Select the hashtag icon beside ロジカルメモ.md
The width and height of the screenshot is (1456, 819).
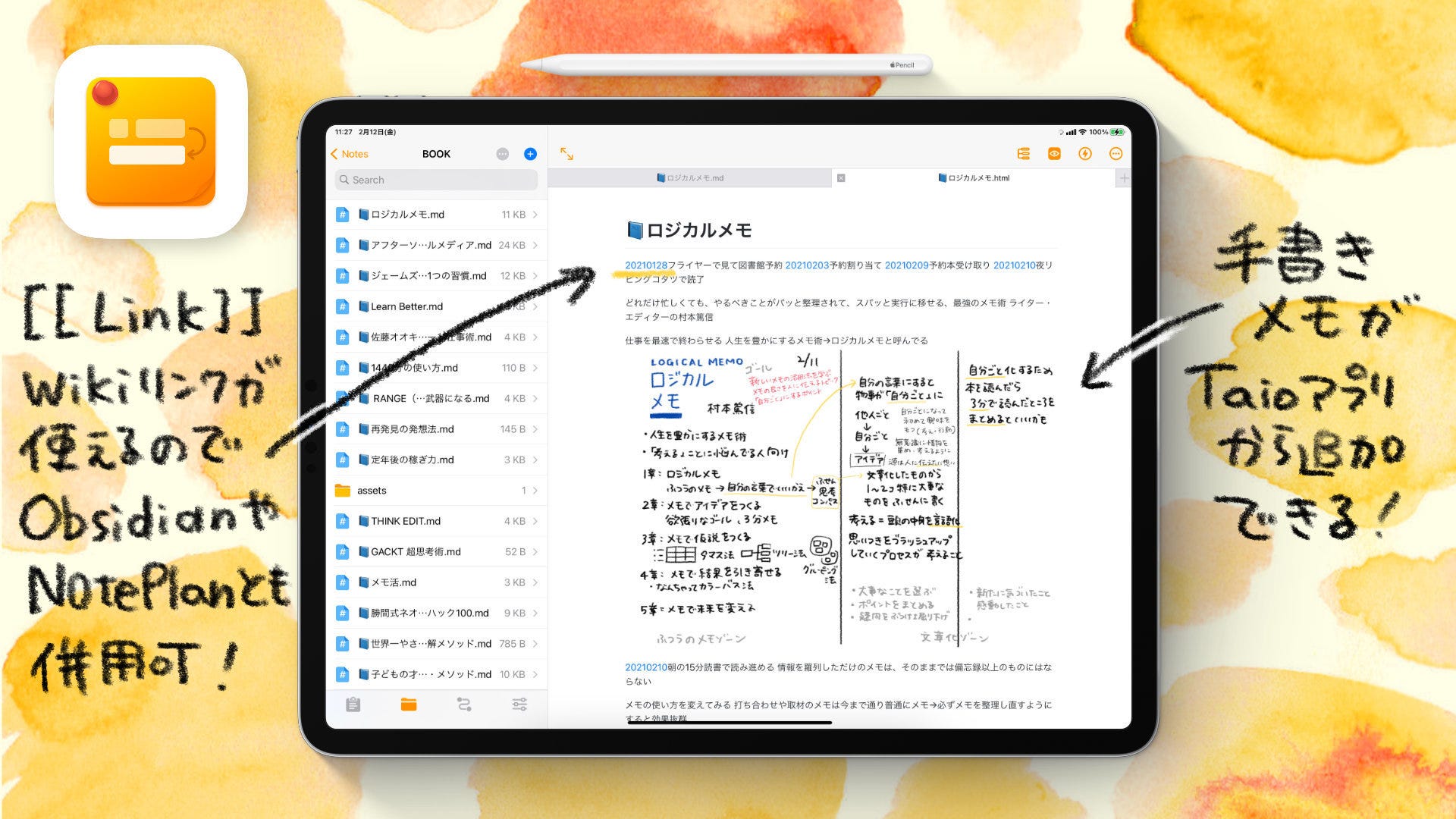[343, 214]
